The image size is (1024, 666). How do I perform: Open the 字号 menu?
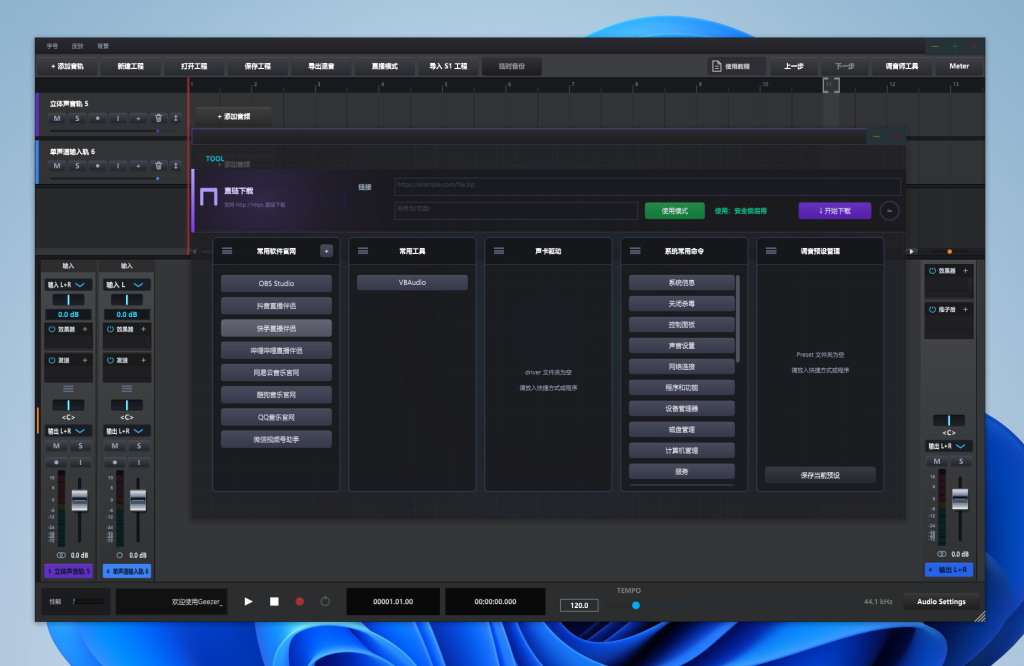tap(52, 46)
